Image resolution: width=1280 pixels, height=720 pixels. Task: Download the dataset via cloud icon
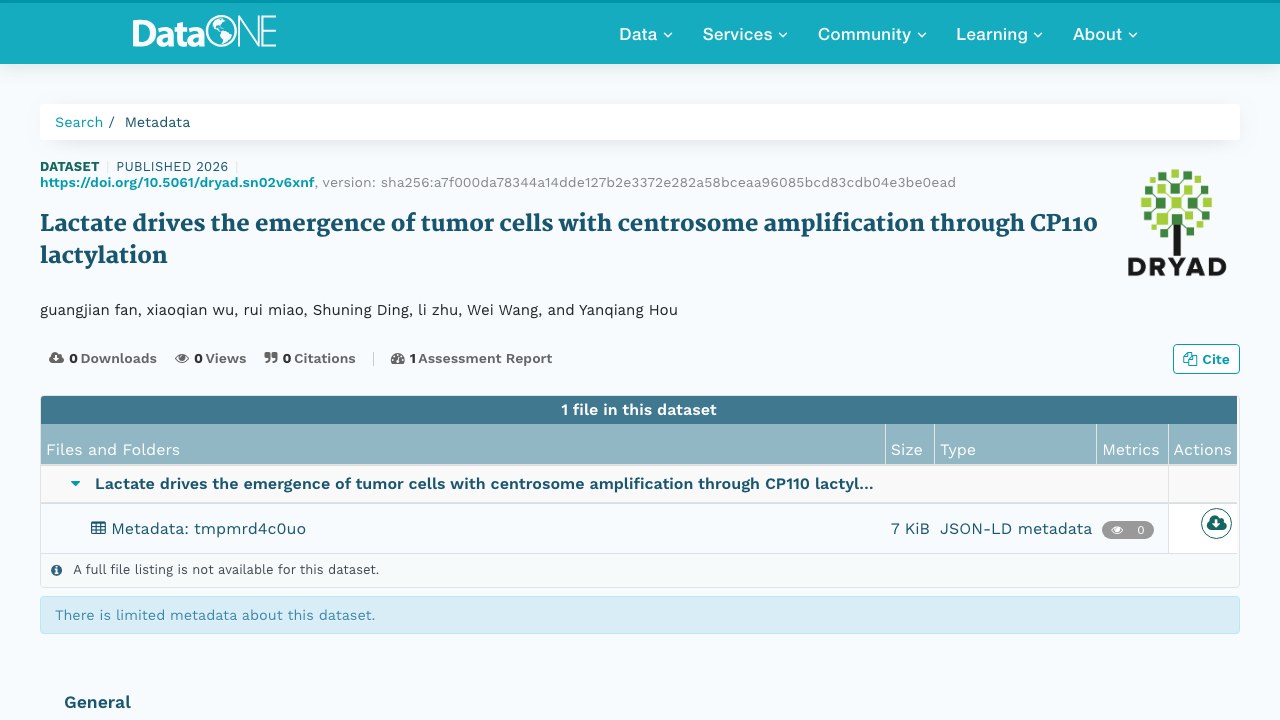[x=1216, y=523]
